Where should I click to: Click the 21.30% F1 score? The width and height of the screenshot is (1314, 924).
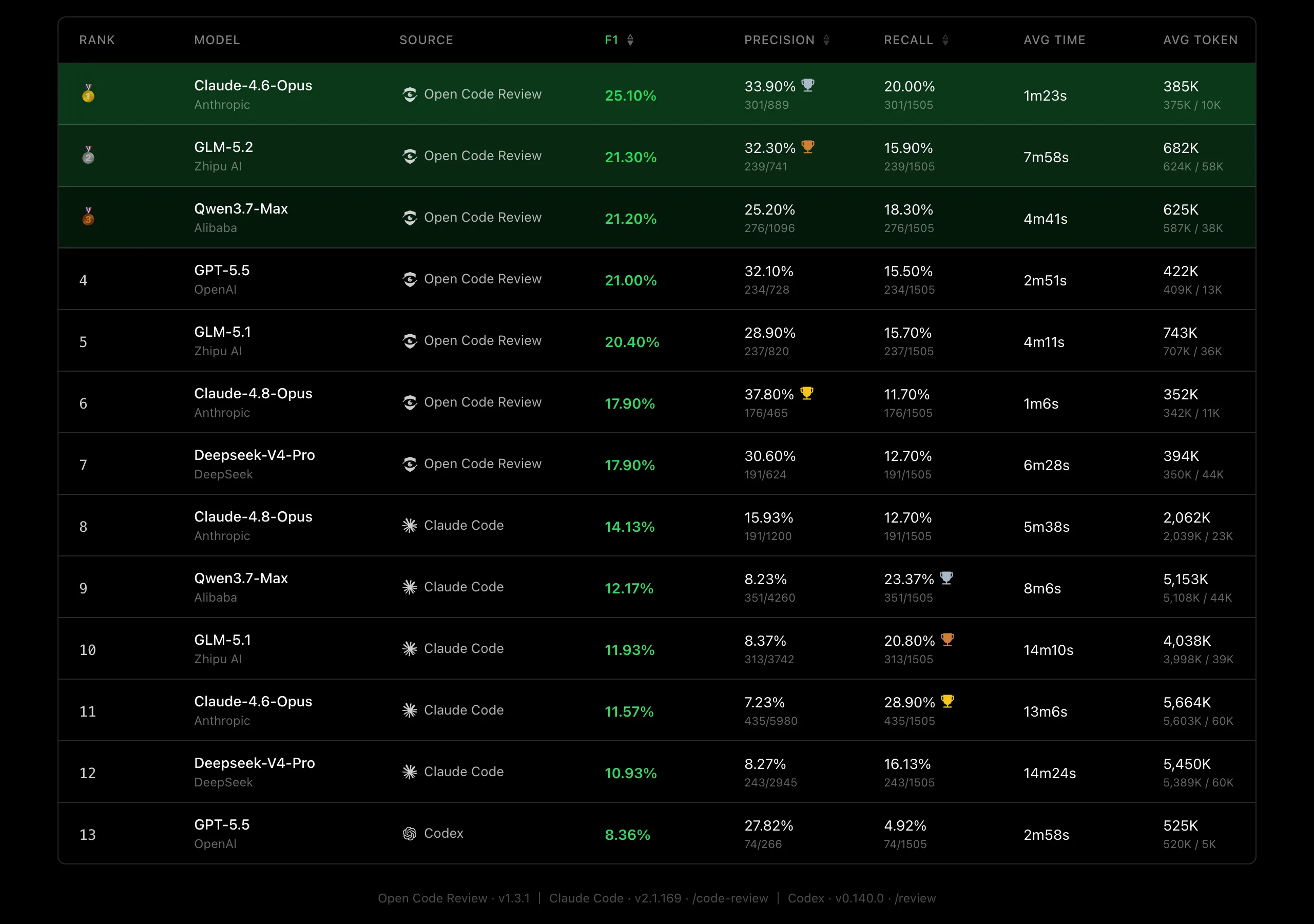point(630,158)
